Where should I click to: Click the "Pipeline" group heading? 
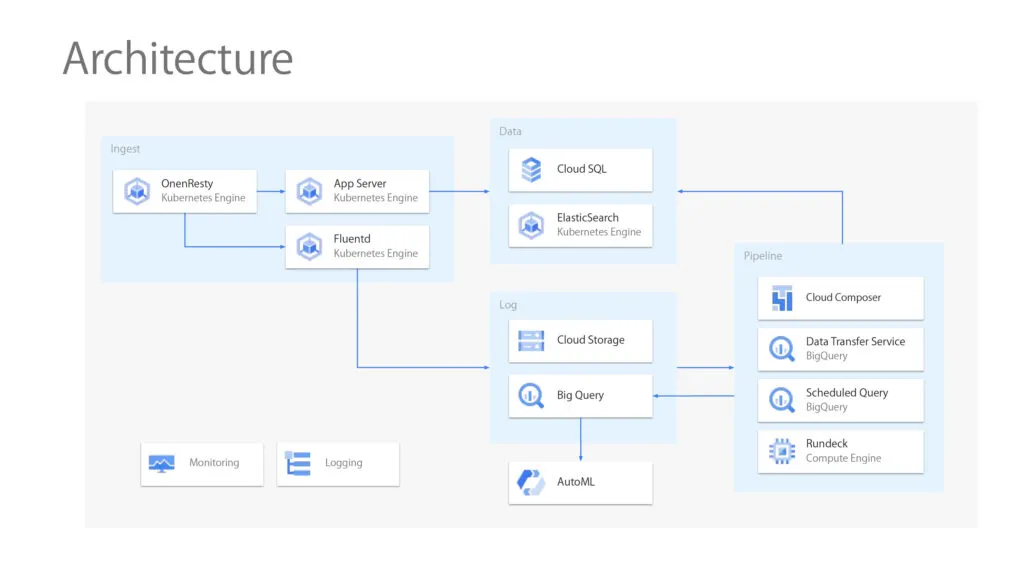coord(763,256)
